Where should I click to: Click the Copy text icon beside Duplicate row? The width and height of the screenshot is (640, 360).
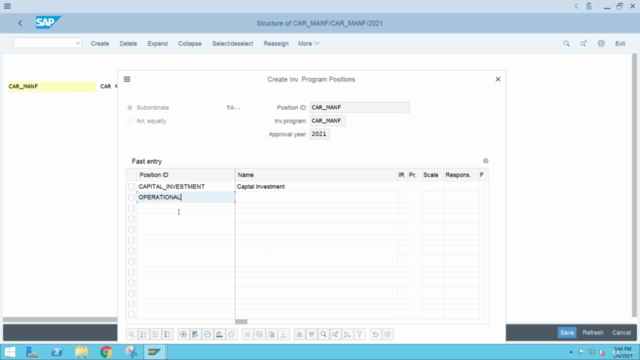tap(231, 334)
